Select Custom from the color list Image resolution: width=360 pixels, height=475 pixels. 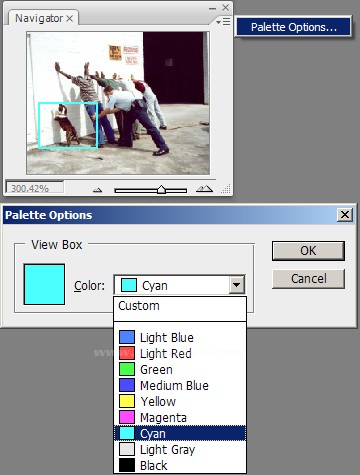tap(180, 306)
